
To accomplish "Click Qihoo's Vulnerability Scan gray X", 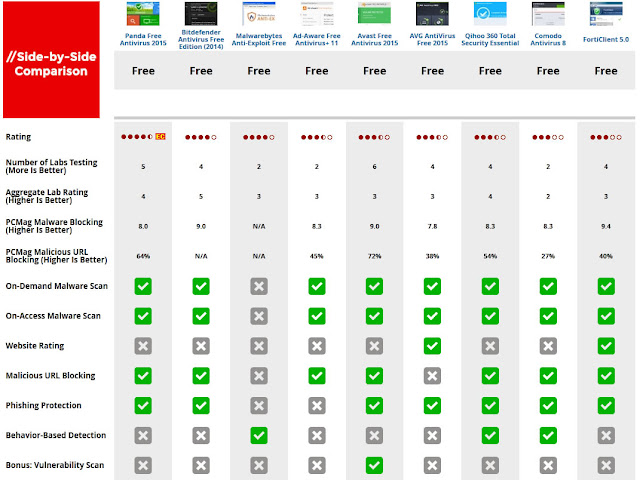I will click(x=490, y=465).
